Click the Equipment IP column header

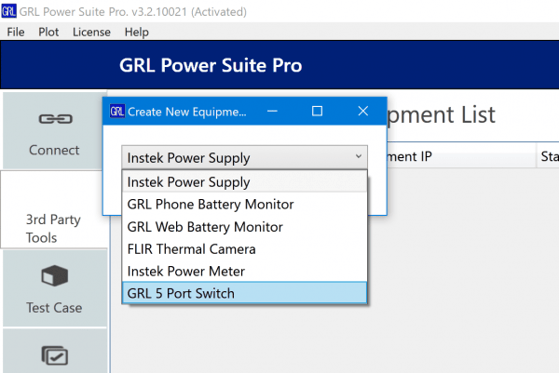[x=462, y=156]
